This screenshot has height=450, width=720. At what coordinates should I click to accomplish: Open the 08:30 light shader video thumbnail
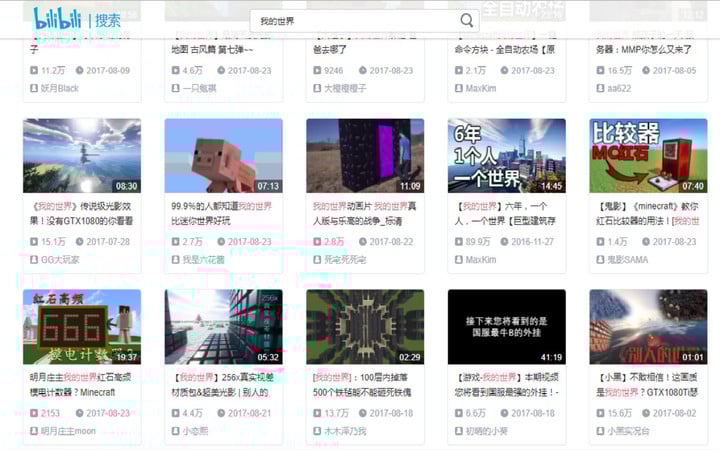[x=82, y=156]
